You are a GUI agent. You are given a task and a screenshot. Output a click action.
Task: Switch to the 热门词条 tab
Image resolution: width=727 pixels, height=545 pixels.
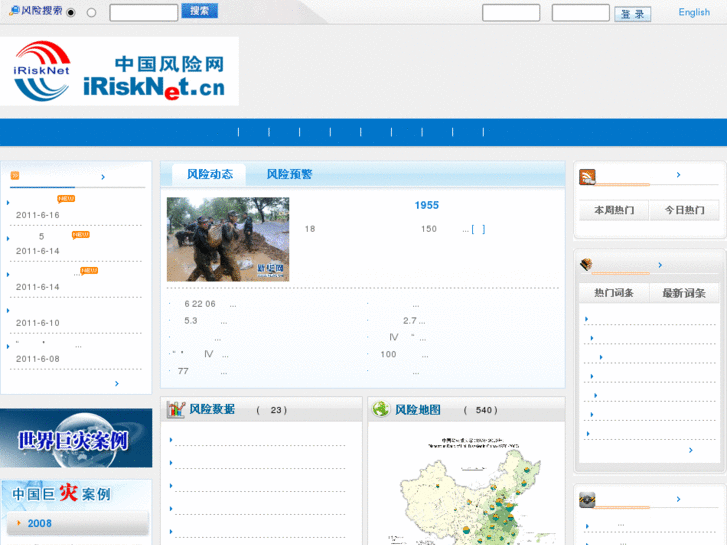click(614, 293)
